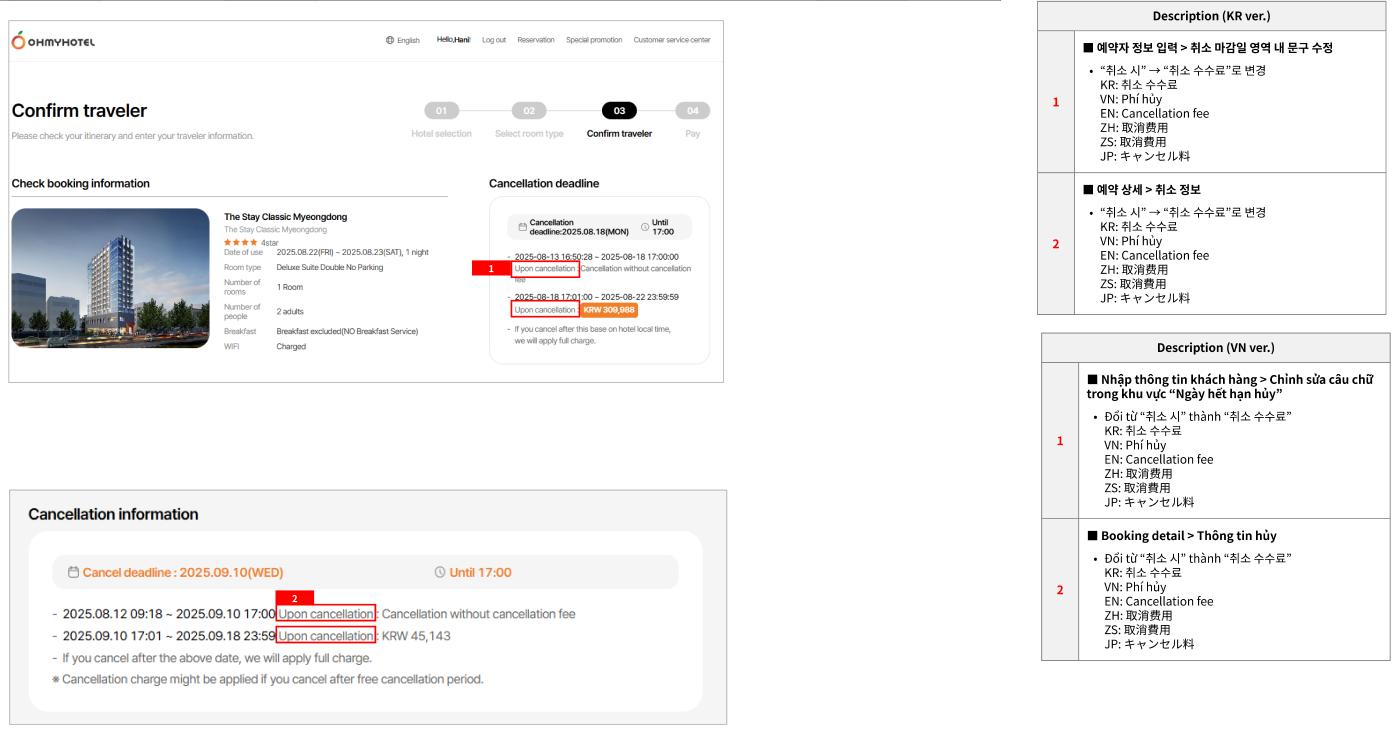Click the calendar icon beside Cancellation deadline:2025.08.18(MON)

(523, 227)
